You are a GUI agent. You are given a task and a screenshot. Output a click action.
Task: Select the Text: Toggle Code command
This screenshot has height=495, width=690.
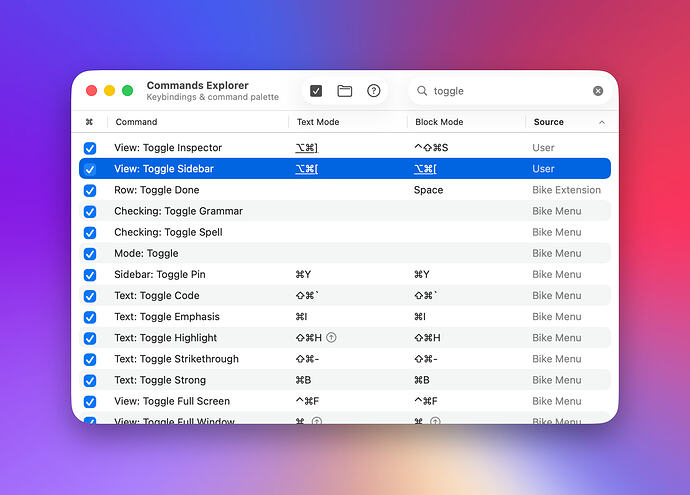tap(157, 296)
